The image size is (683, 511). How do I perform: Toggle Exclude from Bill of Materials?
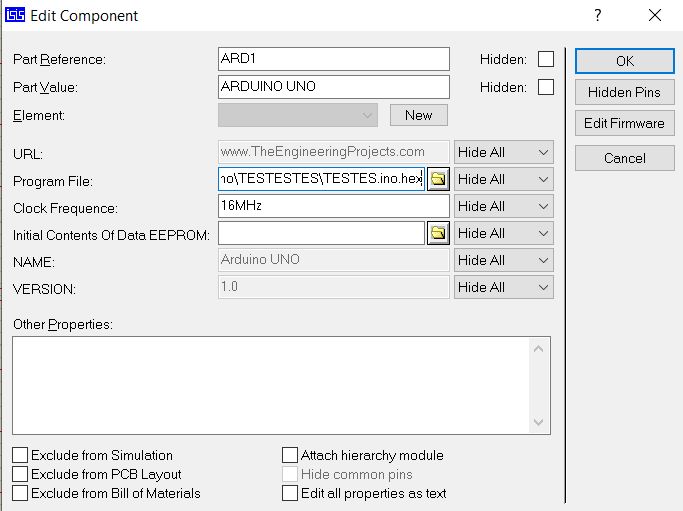(x=20, y=493)
